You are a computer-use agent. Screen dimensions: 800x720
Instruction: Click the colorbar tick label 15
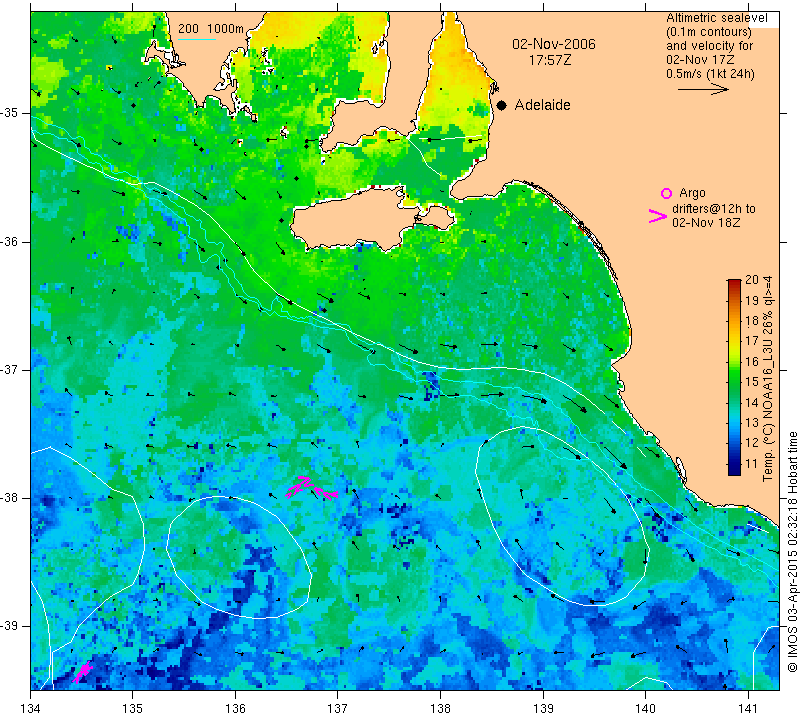[752, 382]
